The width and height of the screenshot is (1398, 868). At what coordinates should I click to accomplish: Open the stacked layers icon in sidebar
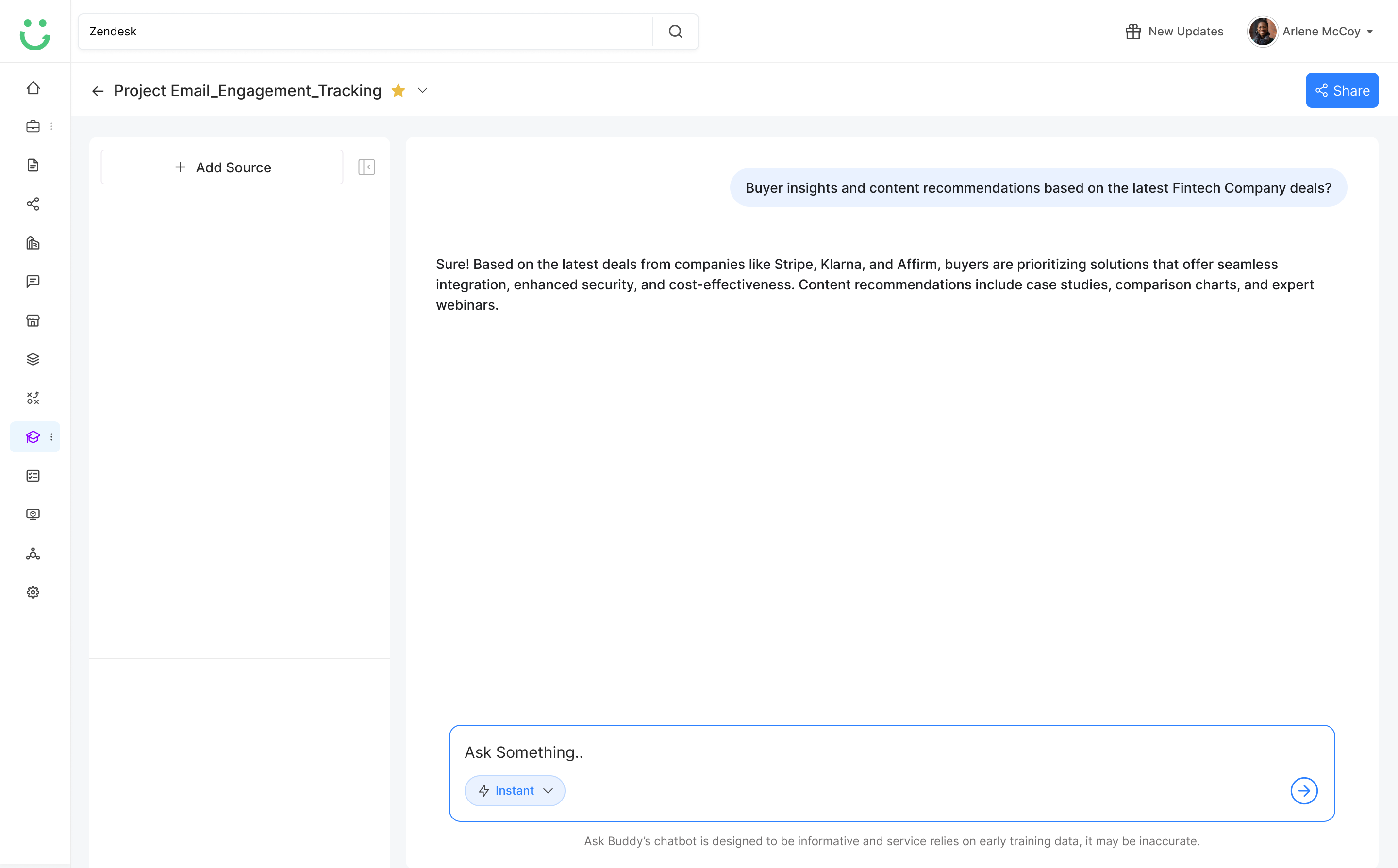pos(33,359)
